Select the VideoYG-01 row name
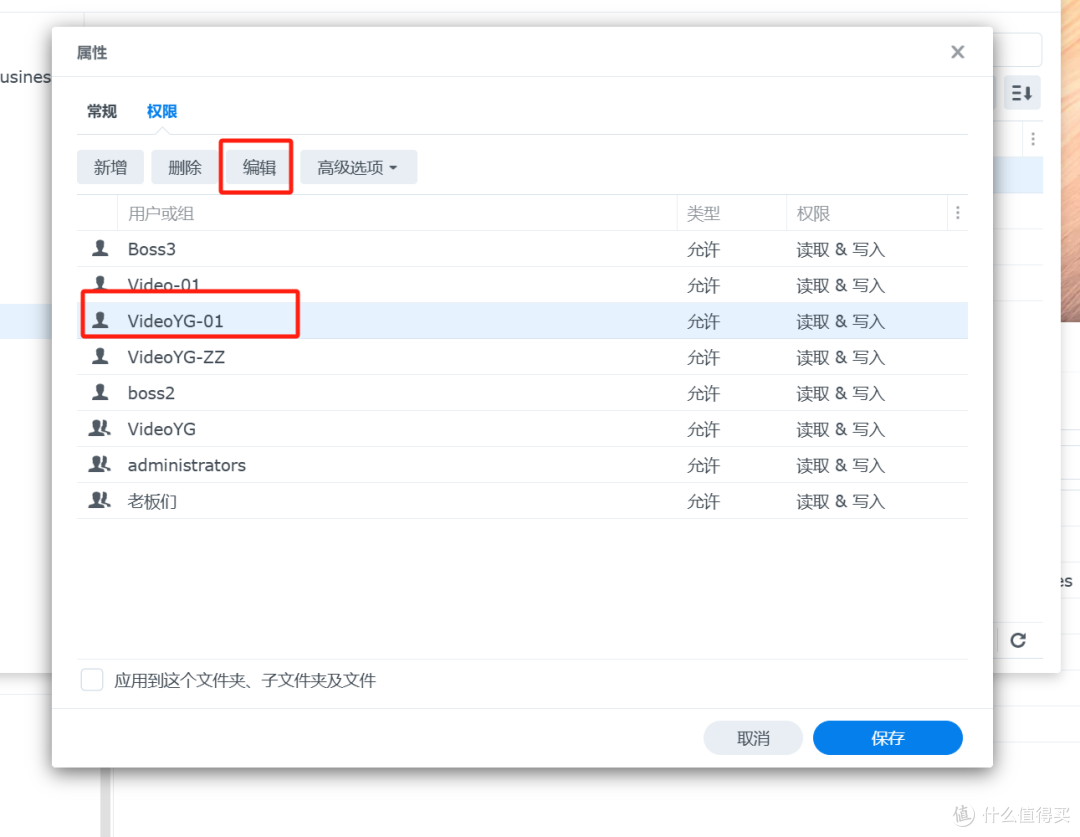This screenshot has height=837, width=1080. 176,321
